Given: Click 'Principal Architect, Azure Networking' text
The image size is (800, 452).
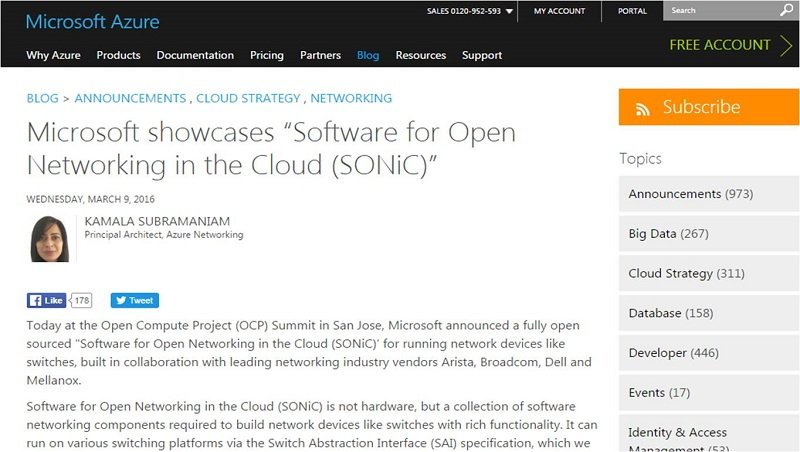Looking at the screenshot, I should [164, 235].
